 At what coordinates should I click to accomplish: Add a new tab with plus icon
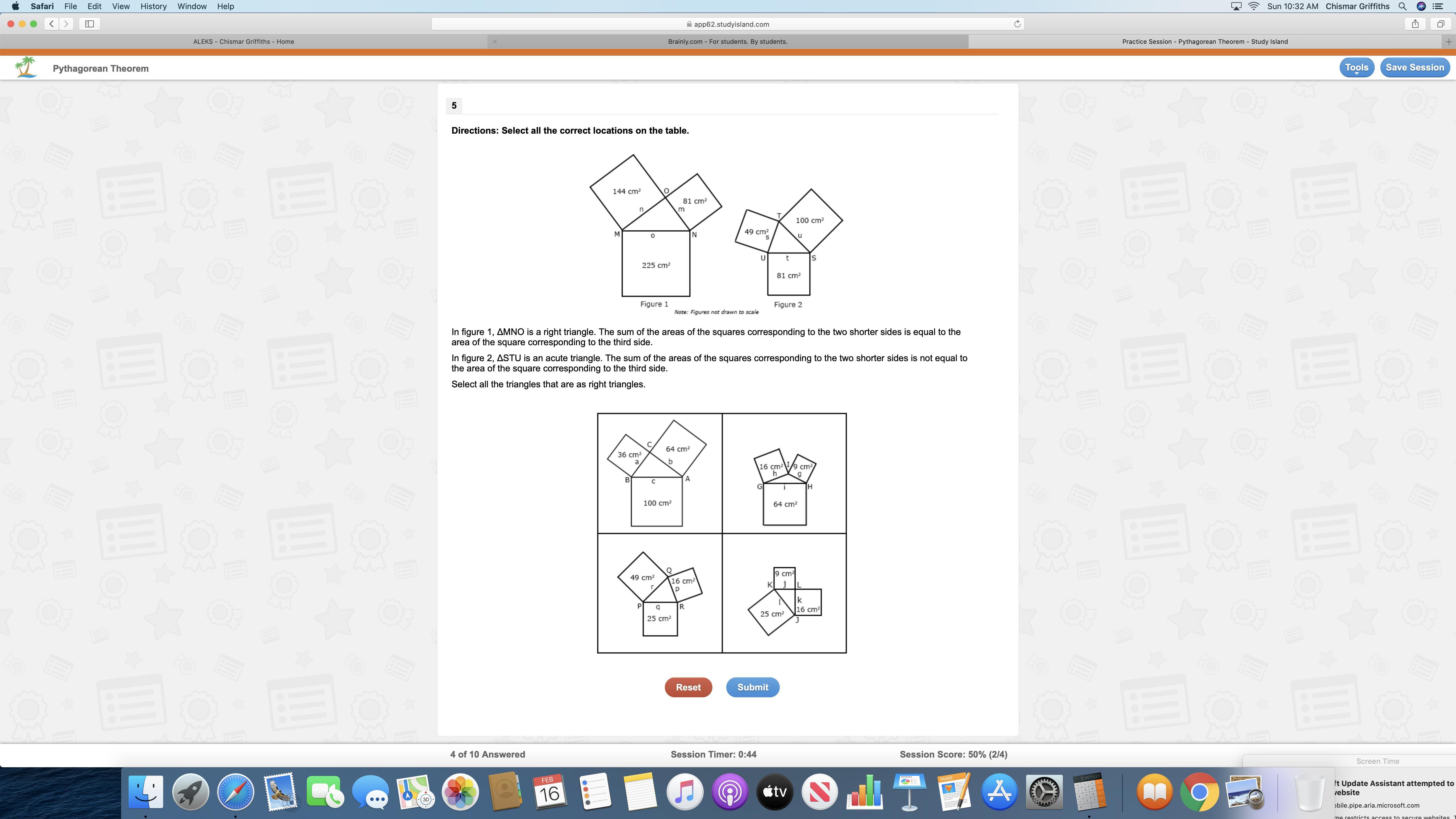tap(1448, 41)
